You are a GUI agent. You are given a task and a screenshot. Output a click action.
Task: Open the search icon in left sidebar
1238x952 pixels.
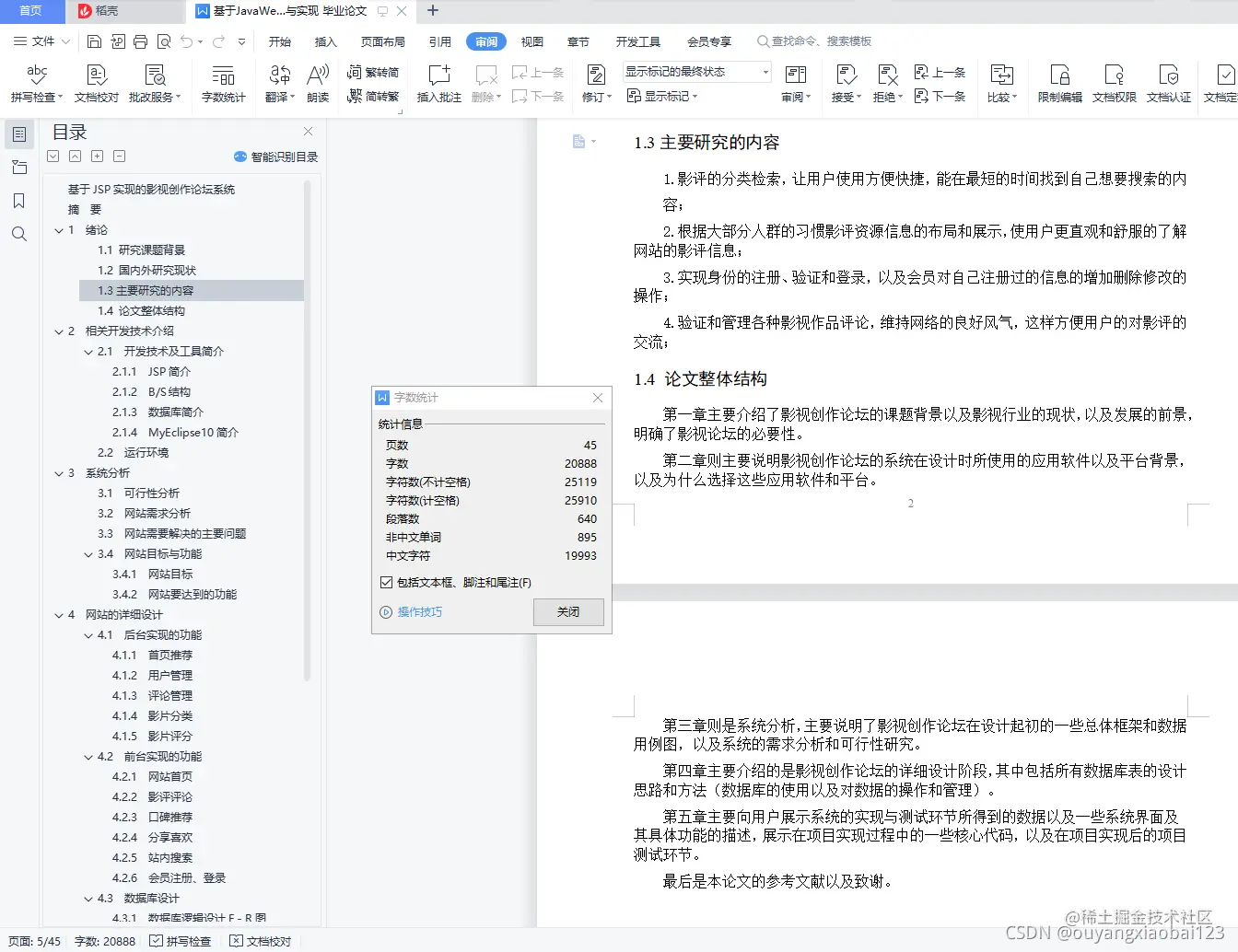pyautogui.click(x=19, y=234)
